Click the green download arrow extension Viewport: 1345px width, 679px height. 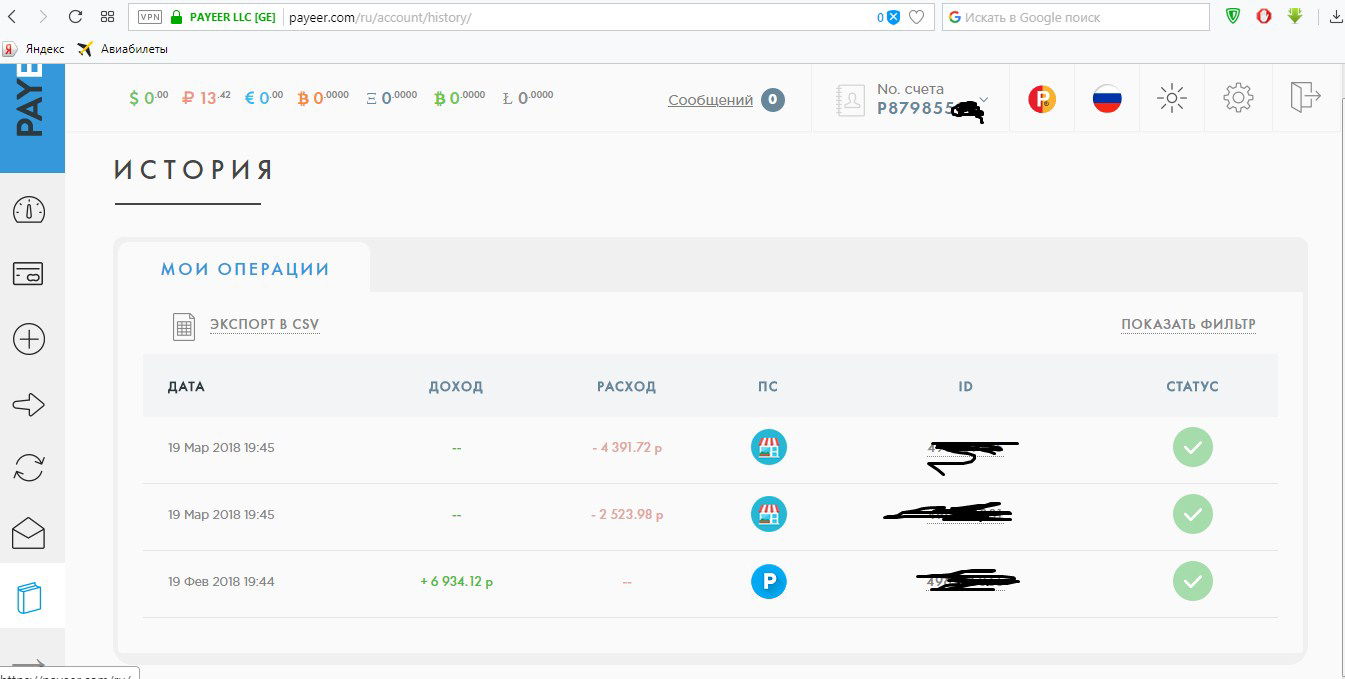pos(1296,16)
